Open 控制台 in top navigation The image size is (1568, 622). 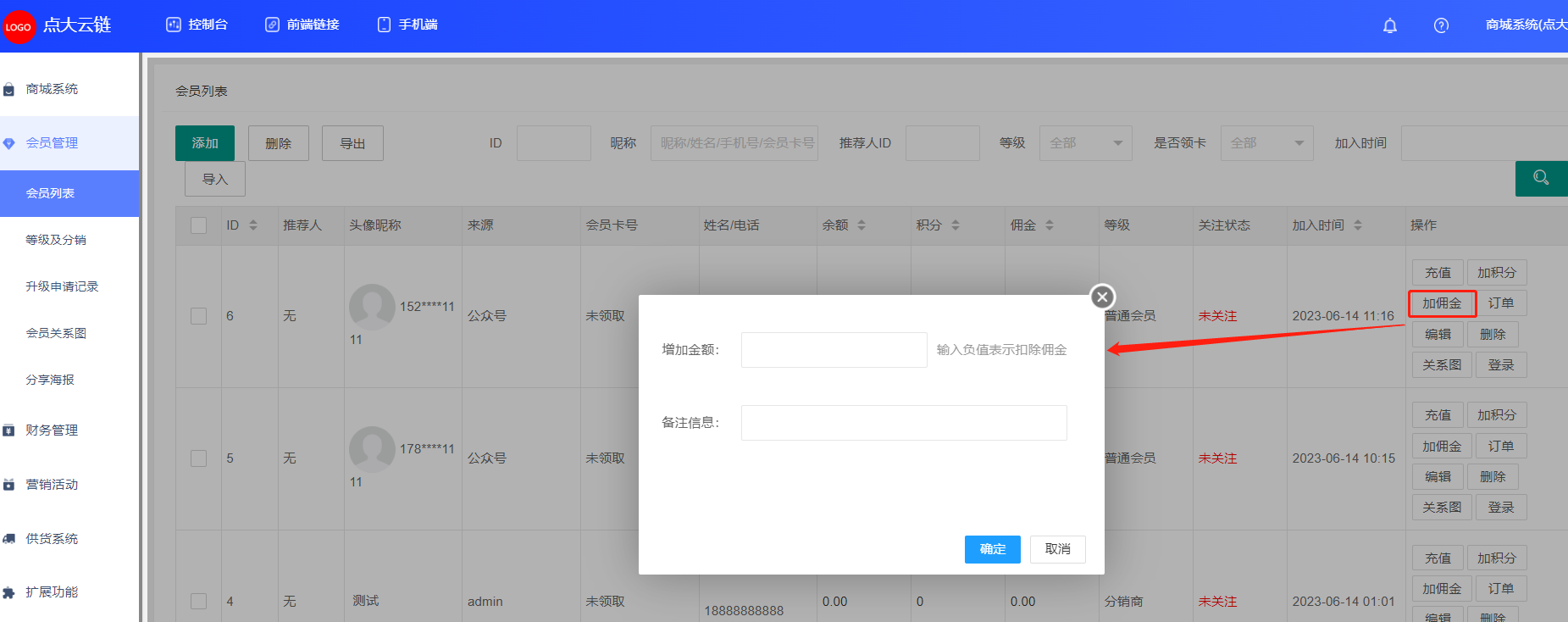point(197,25)
